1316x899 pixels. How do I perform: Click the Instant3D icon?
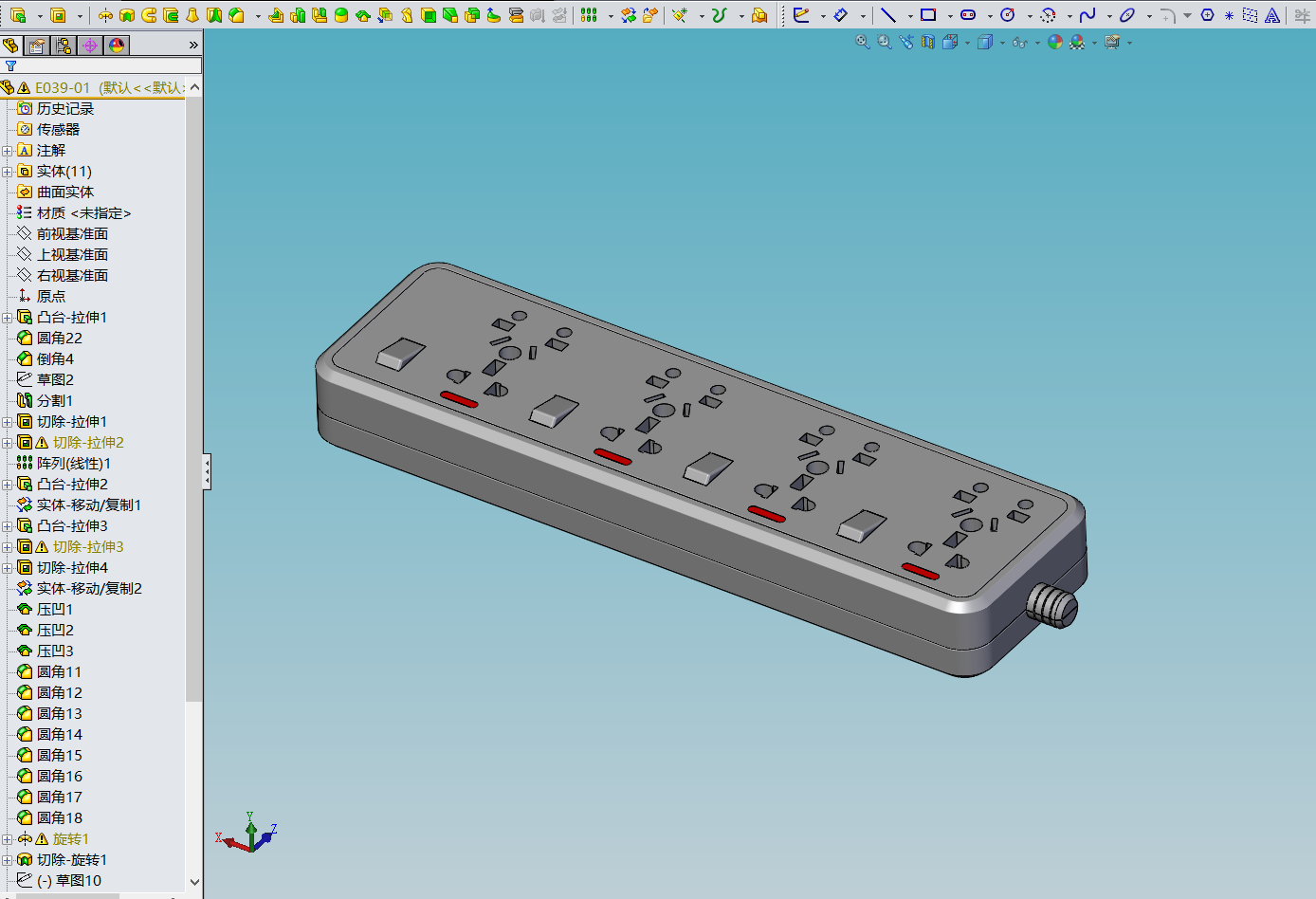[759, 15]
